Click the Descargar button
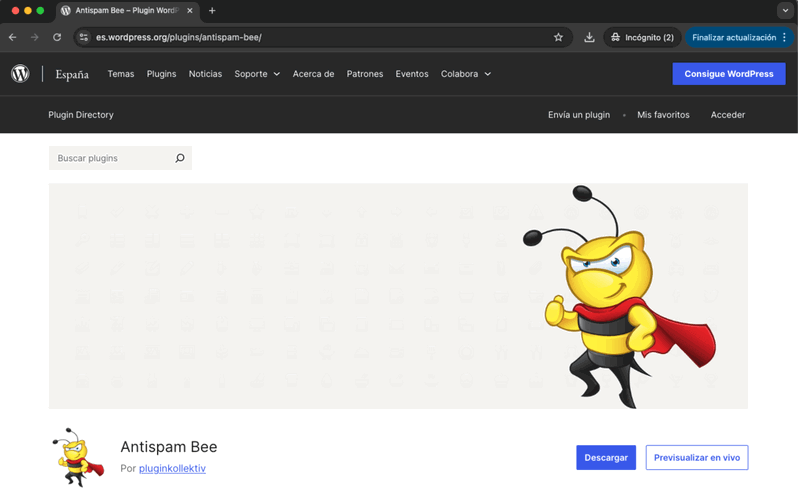 [x=606, y=457]
